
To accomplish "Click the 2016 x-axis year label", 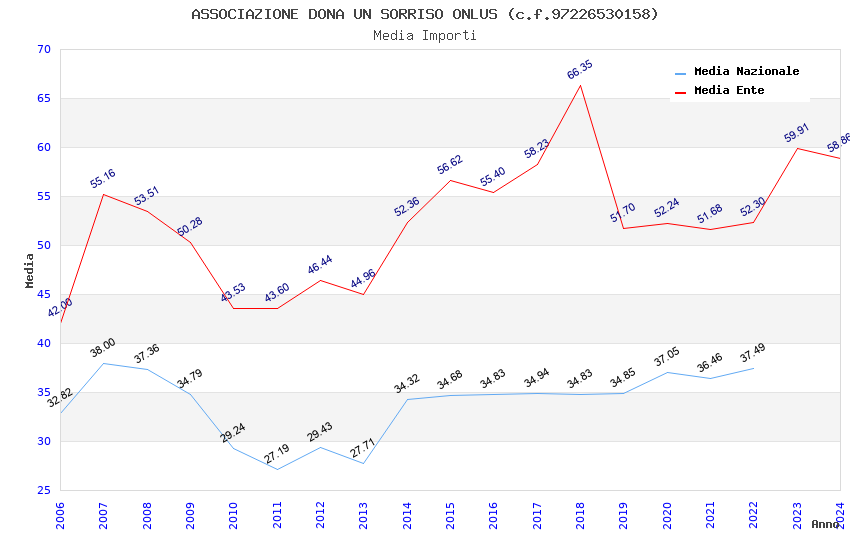I will coord(493,515).
